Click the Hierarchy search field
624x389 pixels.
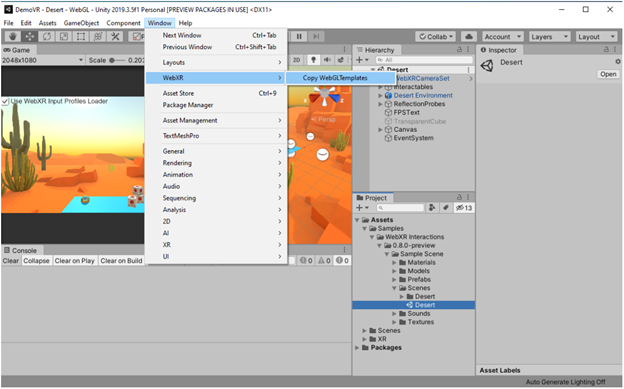(424, 60)
